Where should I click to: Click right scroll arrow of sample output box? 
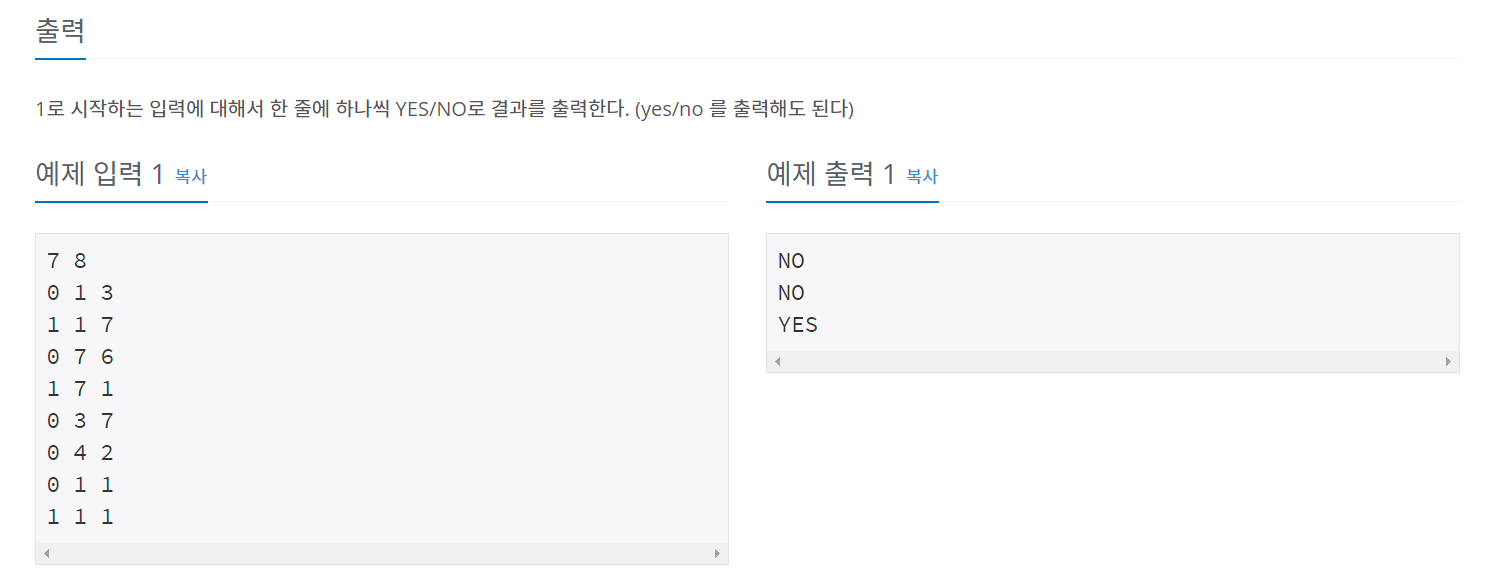(x=1447, y=361)
